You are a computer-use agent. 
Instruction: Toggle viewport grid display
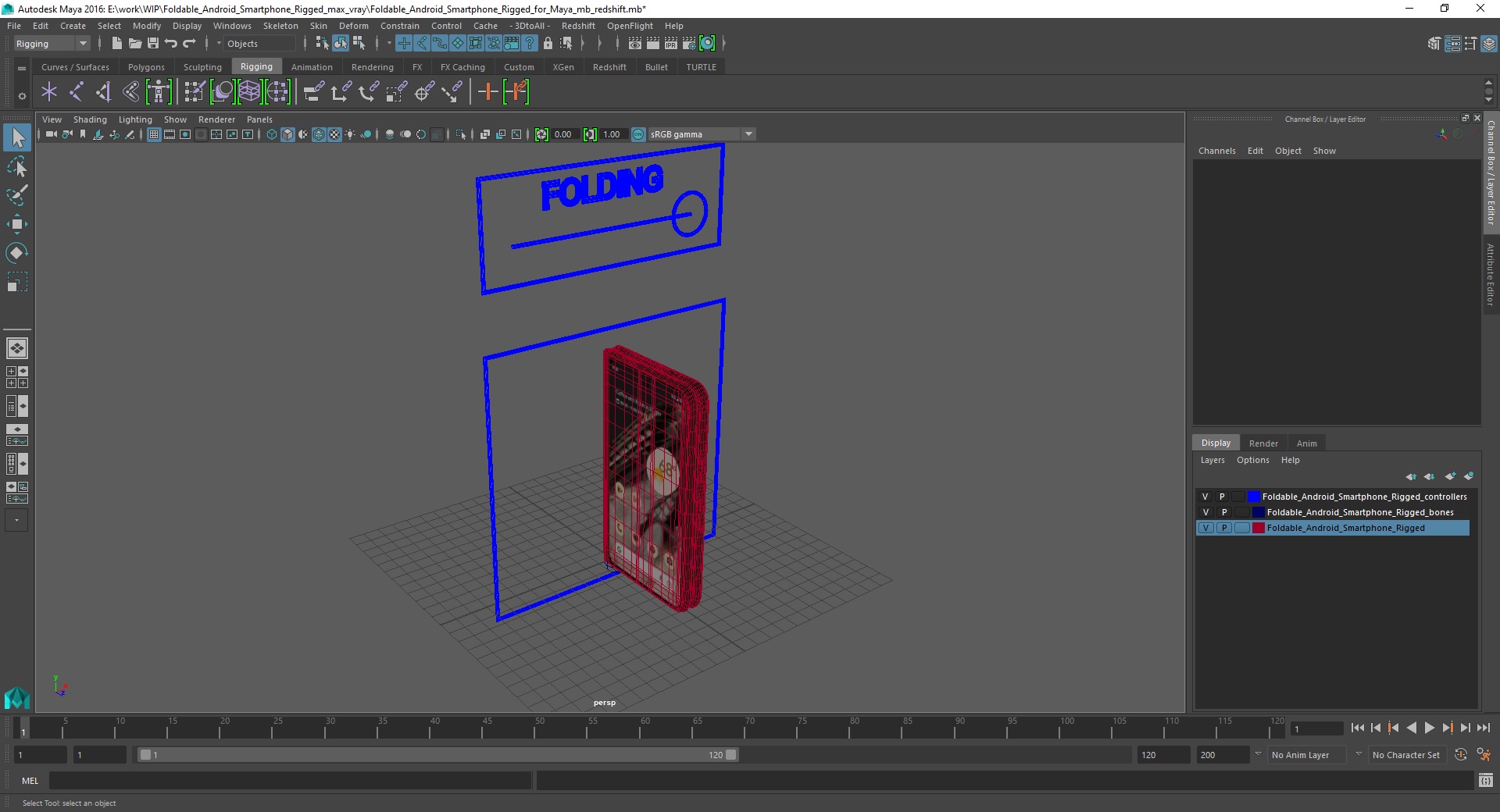tap(154, 134)
